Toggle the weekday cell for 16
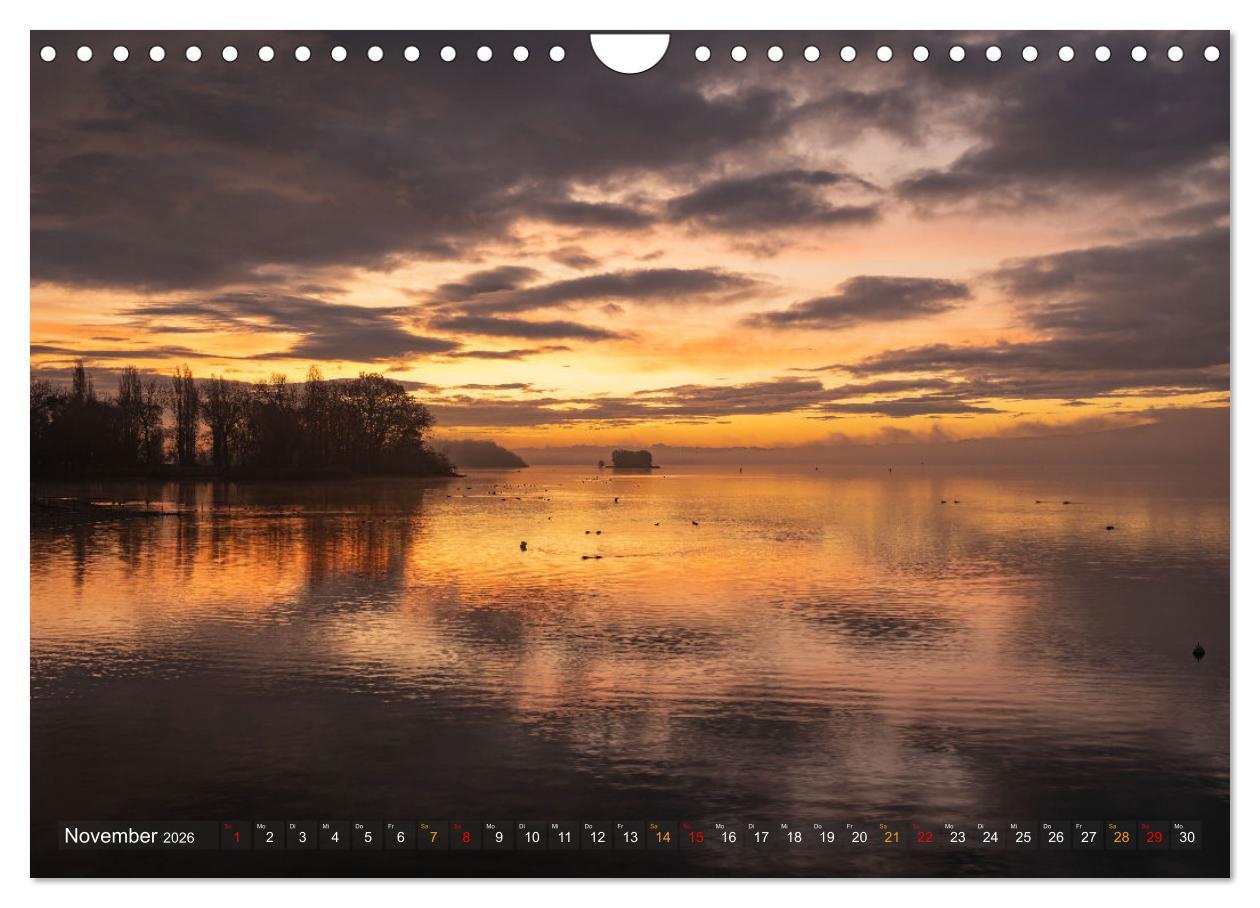1260x908 pixels. point(728,836)
